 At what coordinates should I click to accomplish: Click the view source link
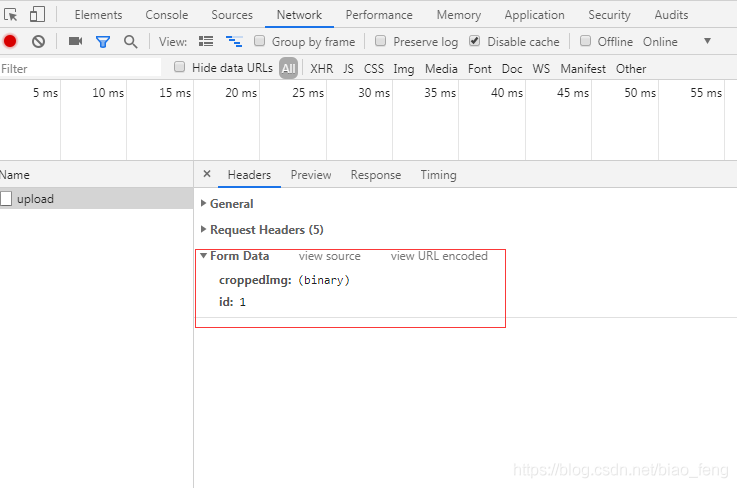[x=329, y=256]
